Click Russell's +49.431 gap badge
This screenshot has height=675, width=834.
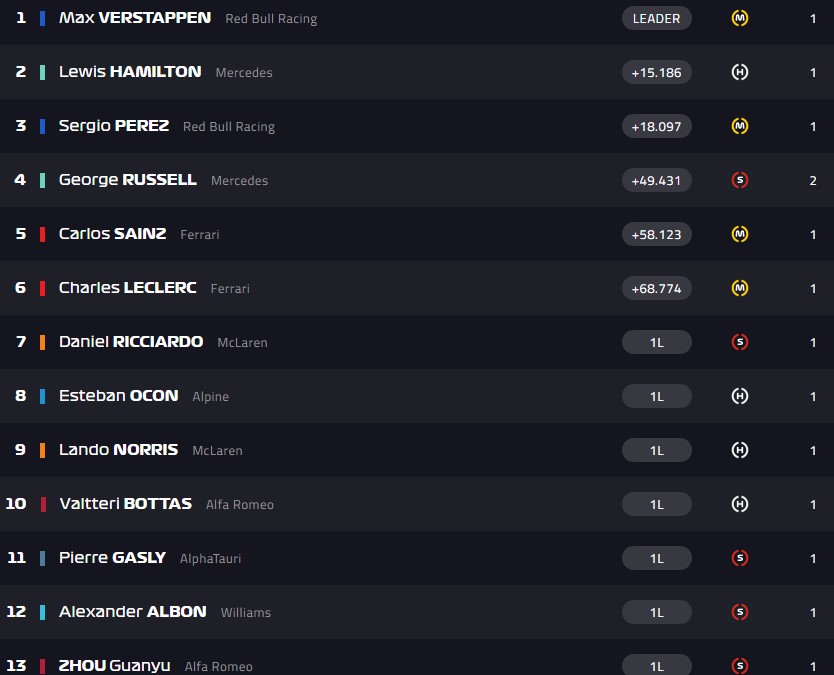pyautogui.click(x=656, y=180)
